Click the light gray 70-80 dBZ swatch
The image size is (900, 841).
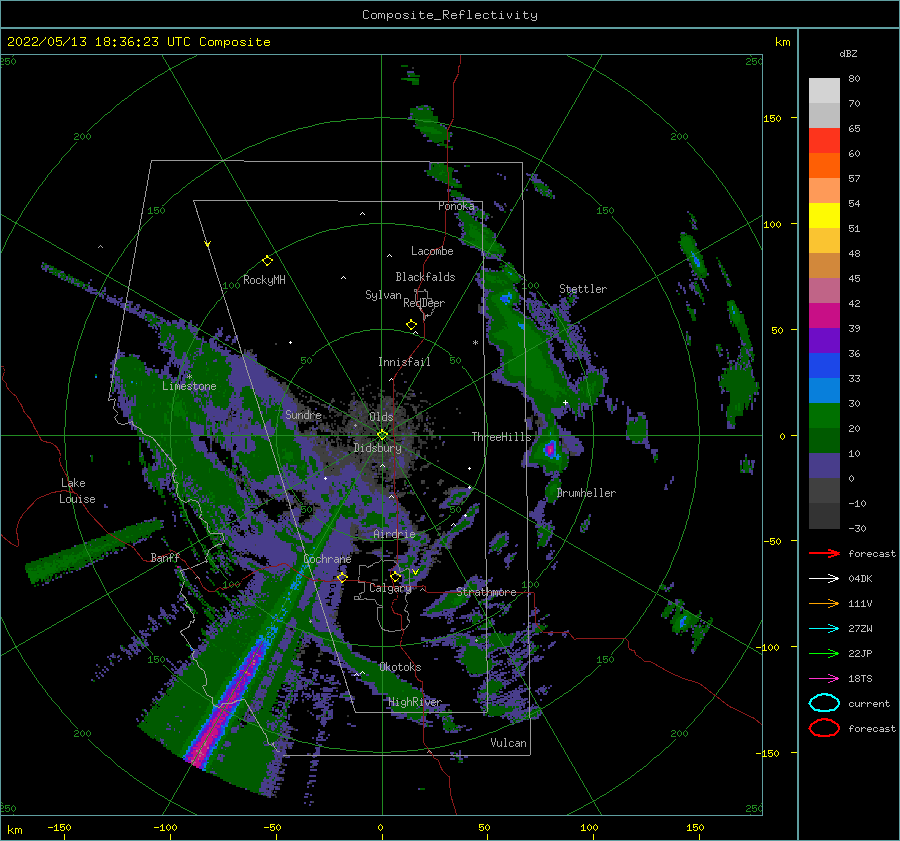pos(824,91)
